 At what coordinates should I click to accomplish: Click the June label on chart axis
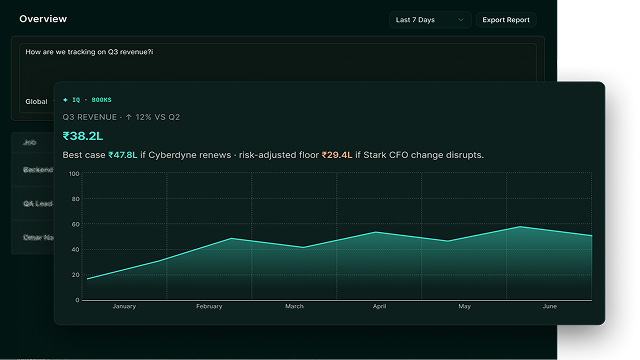pos(549,306)
